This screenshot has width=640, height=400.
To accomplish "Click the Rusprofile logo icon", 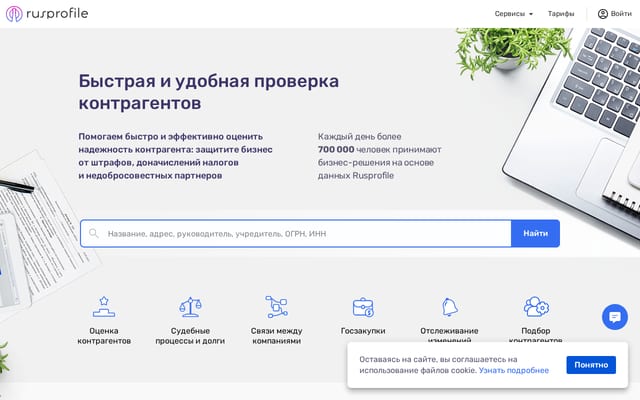I will click(14, 14).
